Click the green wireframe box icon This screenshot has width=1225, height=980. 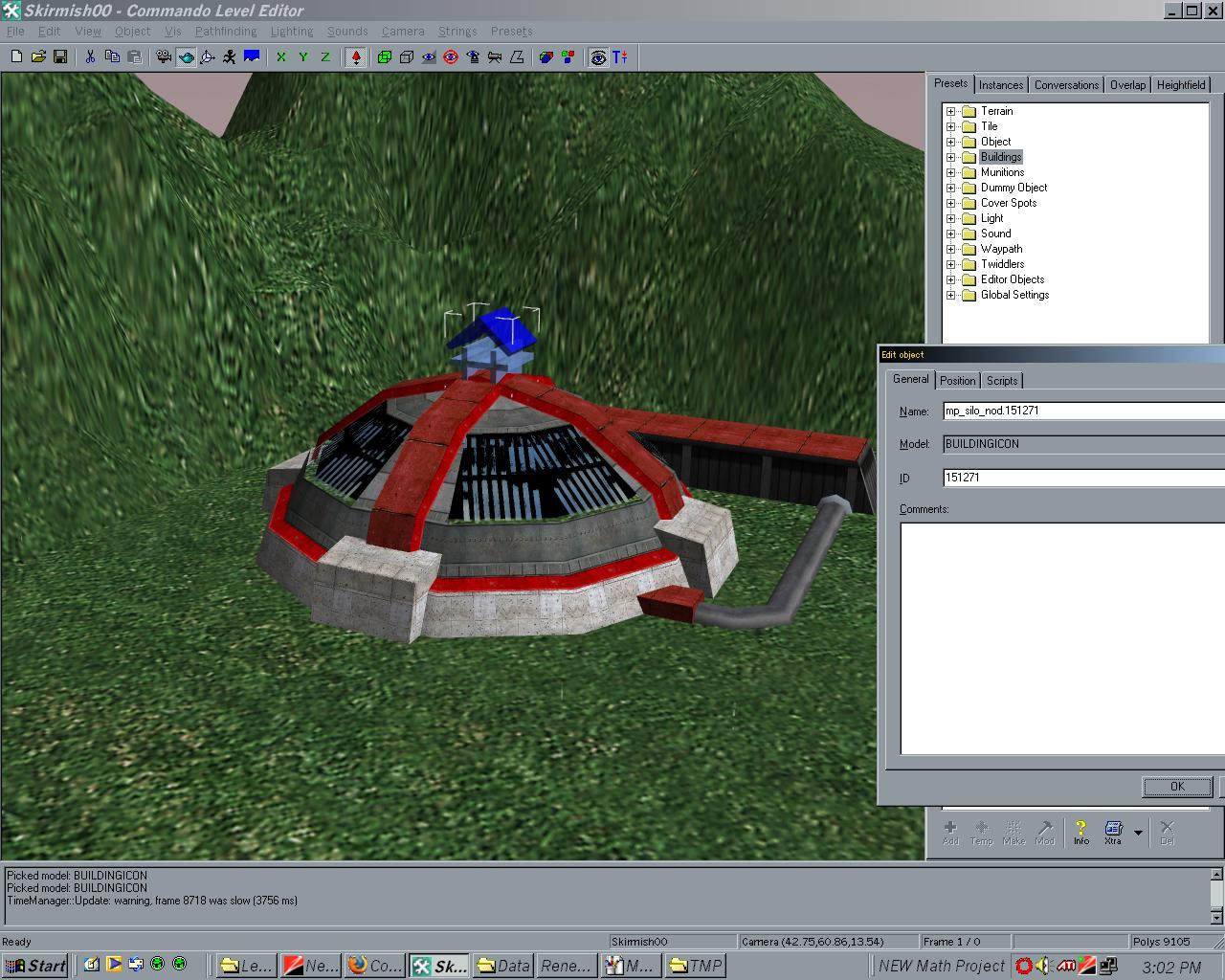click(384, 57)
